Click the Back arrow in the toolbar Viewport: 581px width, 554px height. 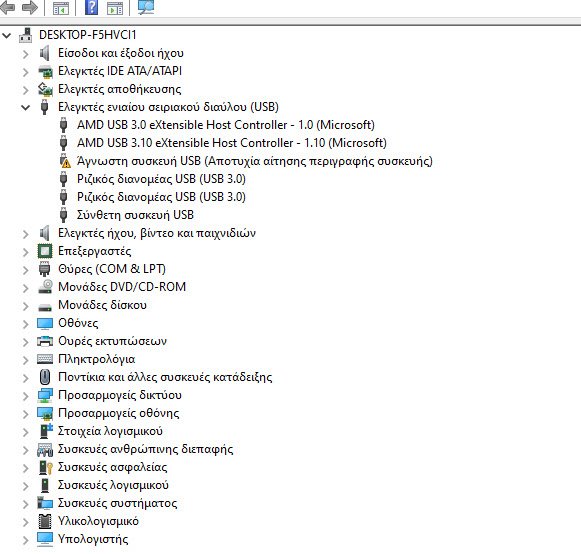coord(8,7)
